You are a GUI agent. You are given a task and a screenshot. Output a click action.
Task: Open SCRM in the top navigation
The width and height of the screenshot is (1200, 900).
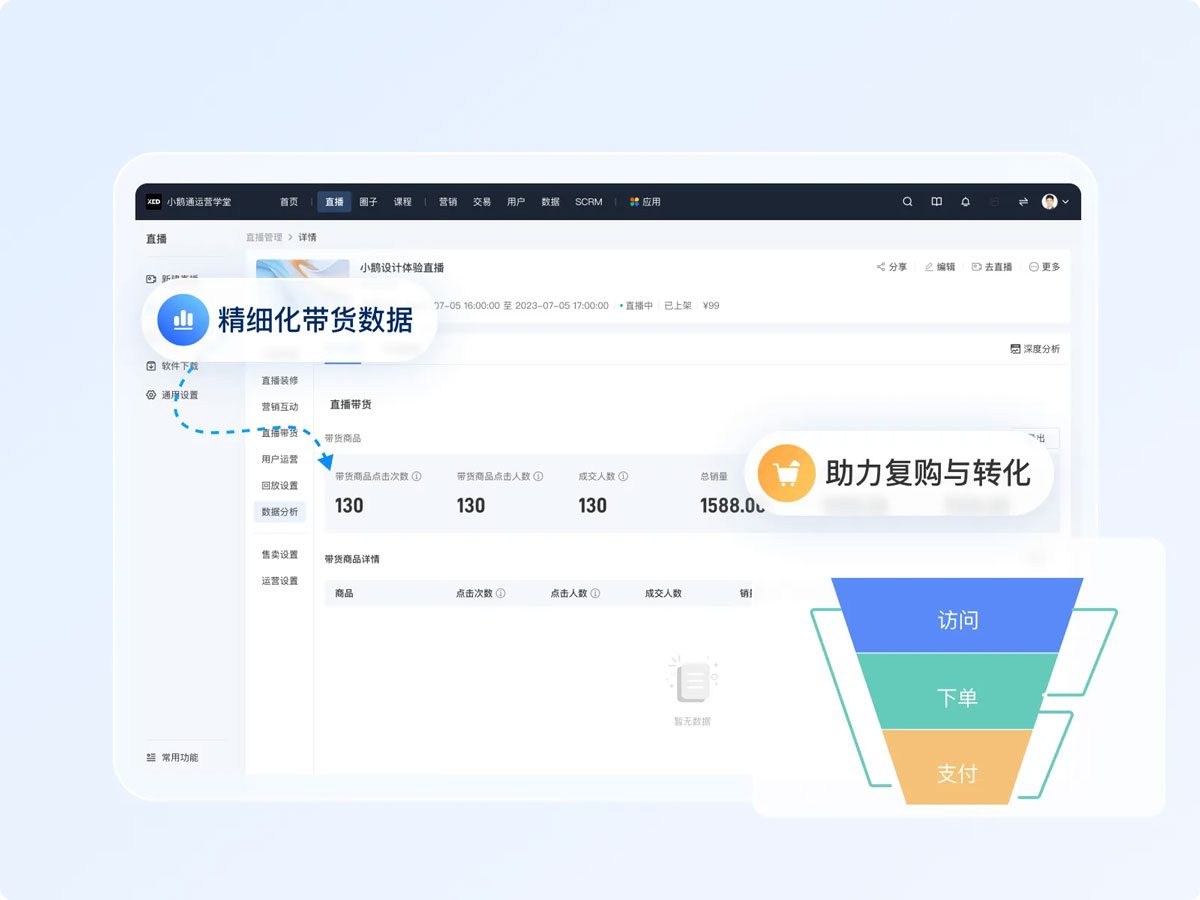[589, 202]
